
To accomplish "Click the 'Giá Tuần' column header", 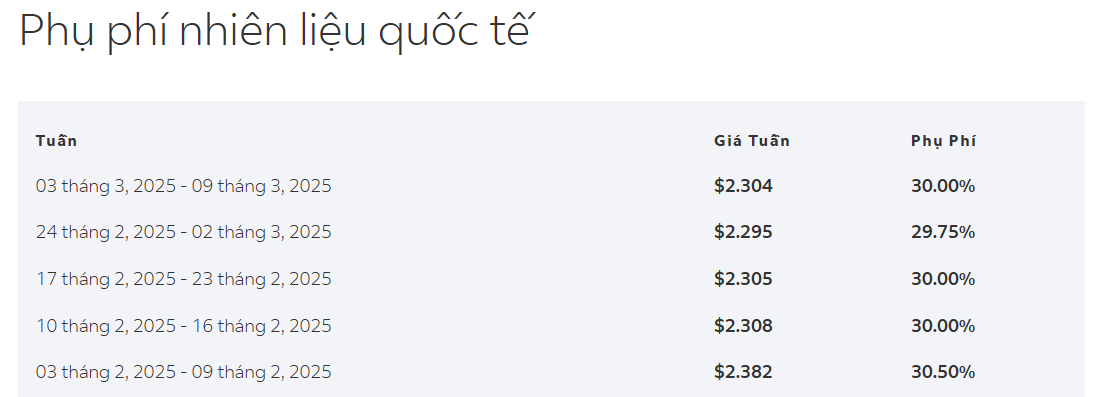I will 752,140.
